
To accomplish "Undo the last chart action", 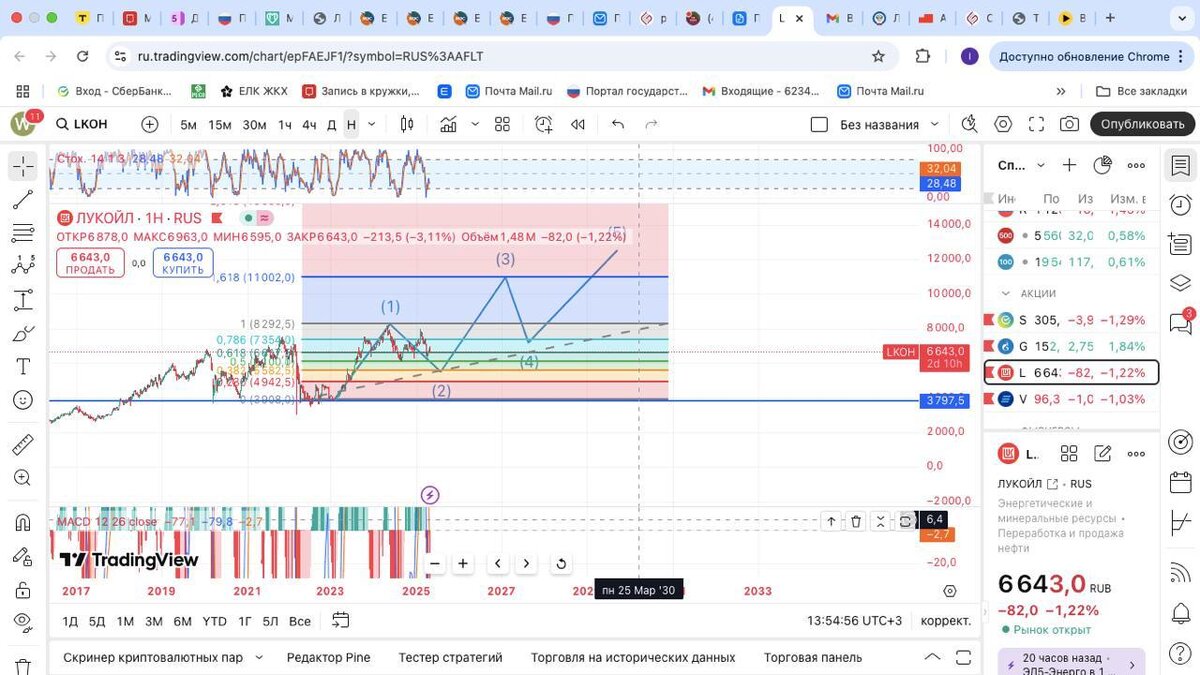I will coord(618,124).
